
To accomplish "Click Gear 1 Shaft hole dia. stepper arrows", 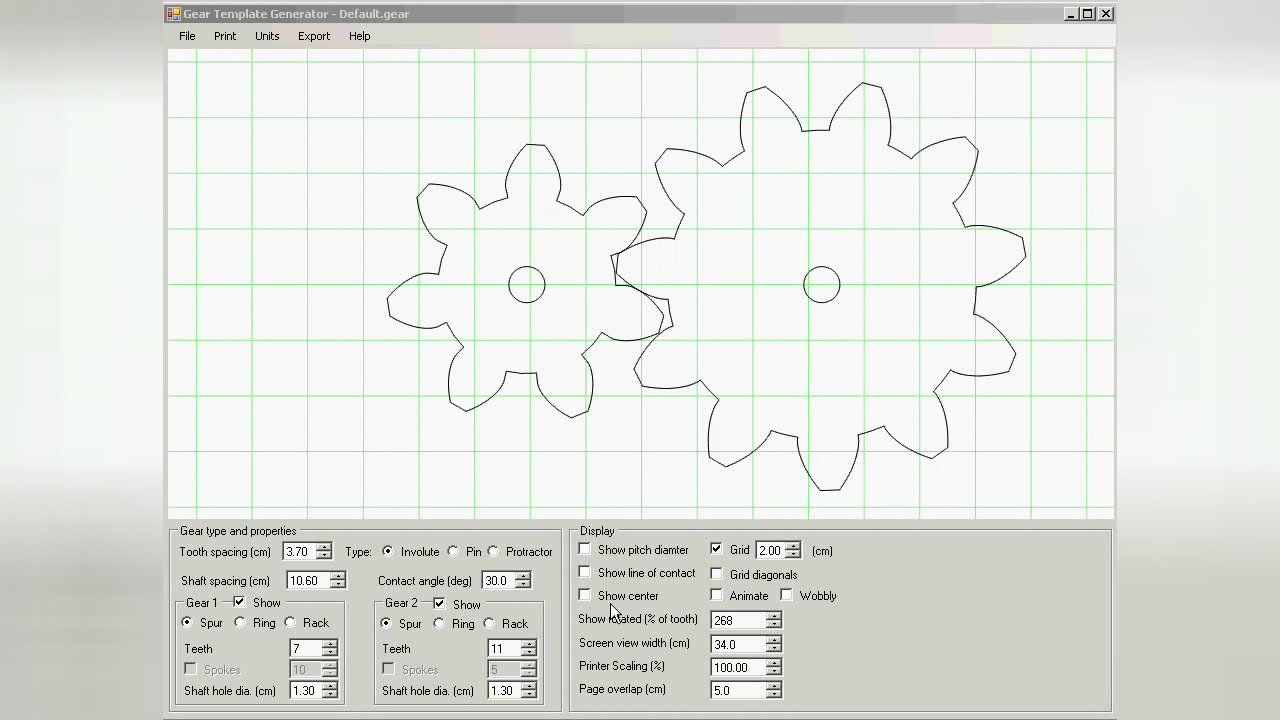I will [329, 690].
